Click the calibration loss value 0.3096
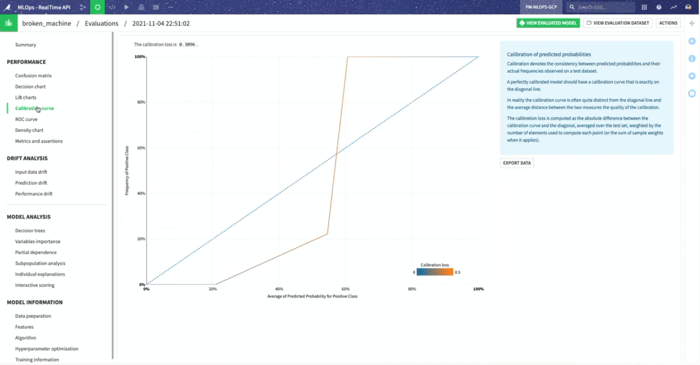Viewport: 700px width, 365px height. coord(187,45)
